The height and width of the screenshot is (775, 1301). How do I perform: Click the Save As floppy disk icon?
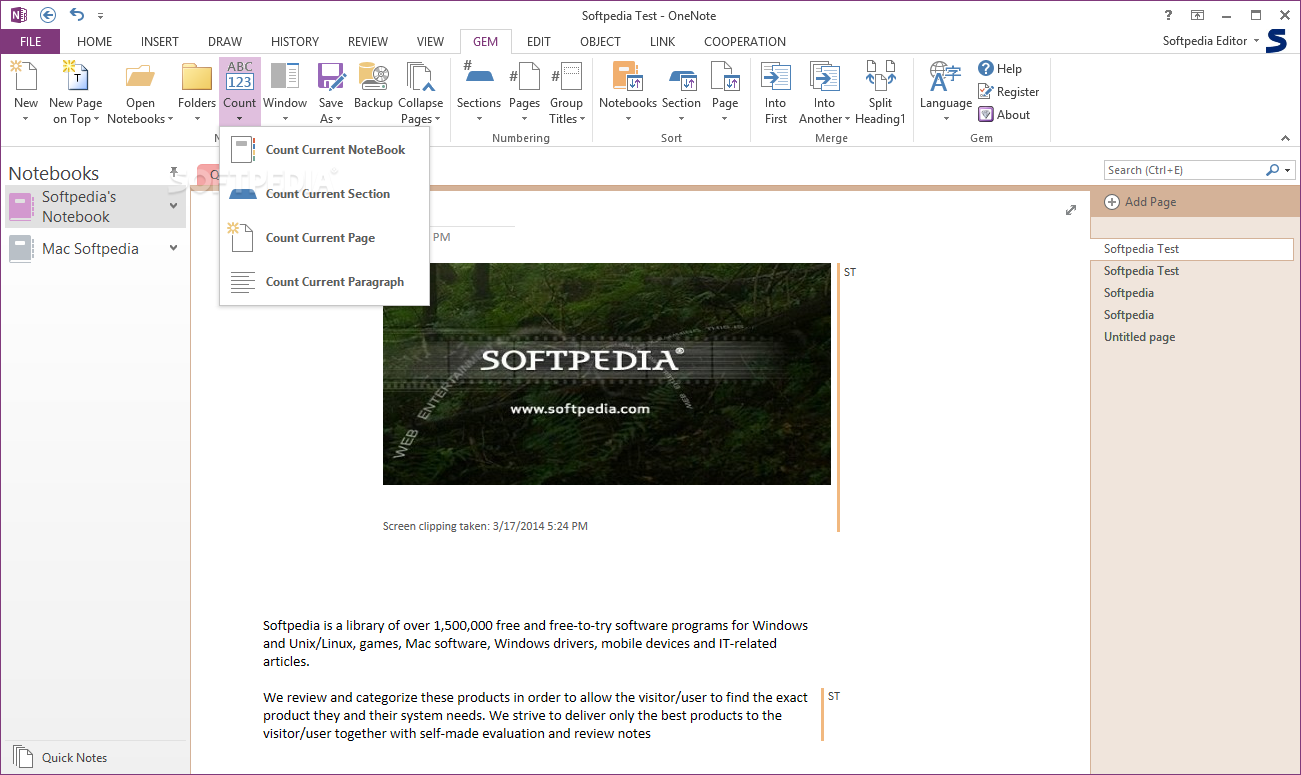(x=331, y=76)
